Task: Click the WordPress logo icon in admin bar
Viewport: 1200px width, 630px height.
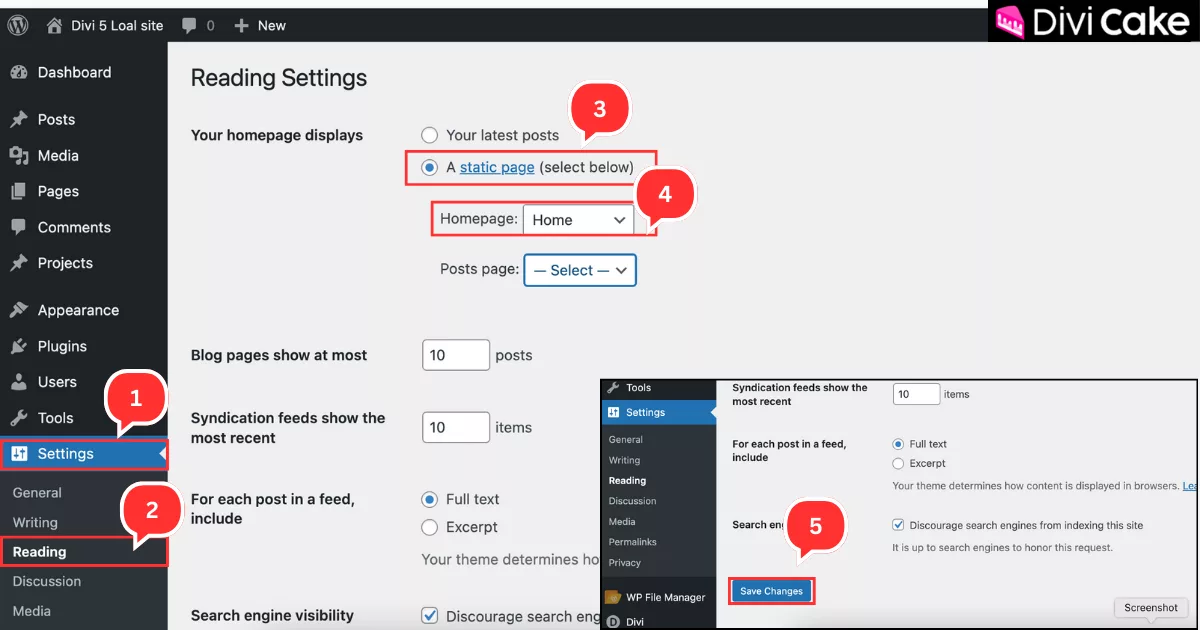Action: 18,25
